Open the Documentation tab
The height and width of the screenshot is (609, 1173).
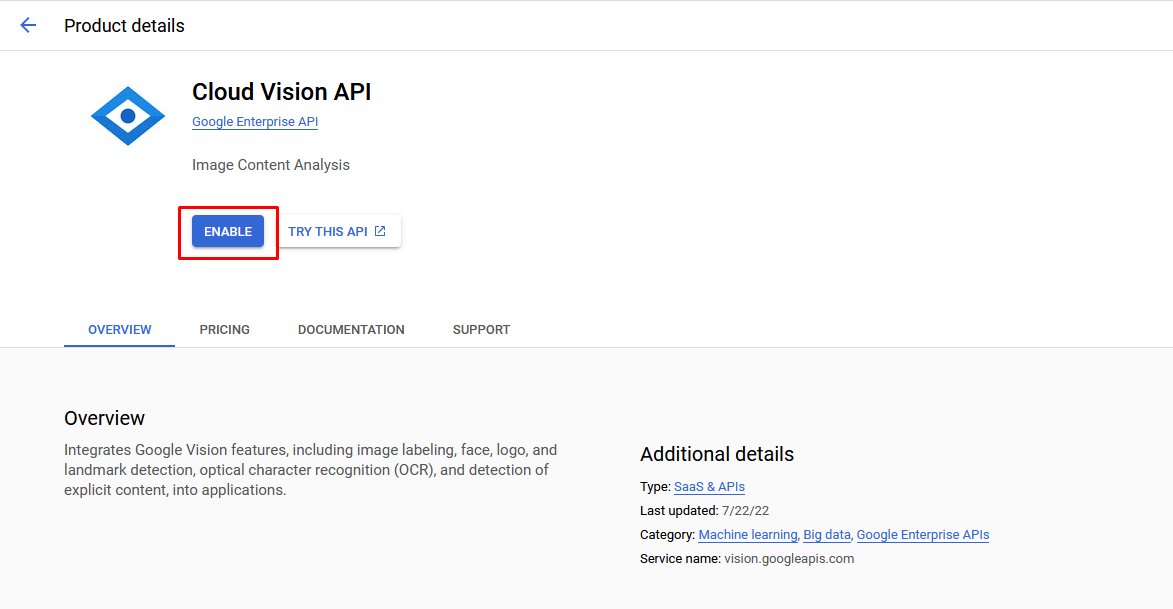351,330
